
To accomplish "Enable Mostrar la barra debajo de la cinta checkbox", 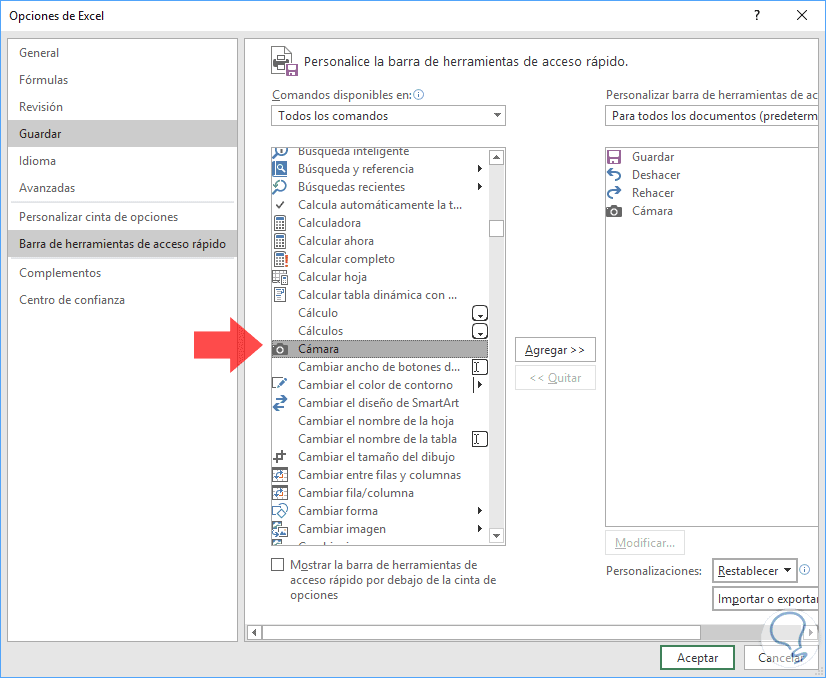I will [278, 564].
